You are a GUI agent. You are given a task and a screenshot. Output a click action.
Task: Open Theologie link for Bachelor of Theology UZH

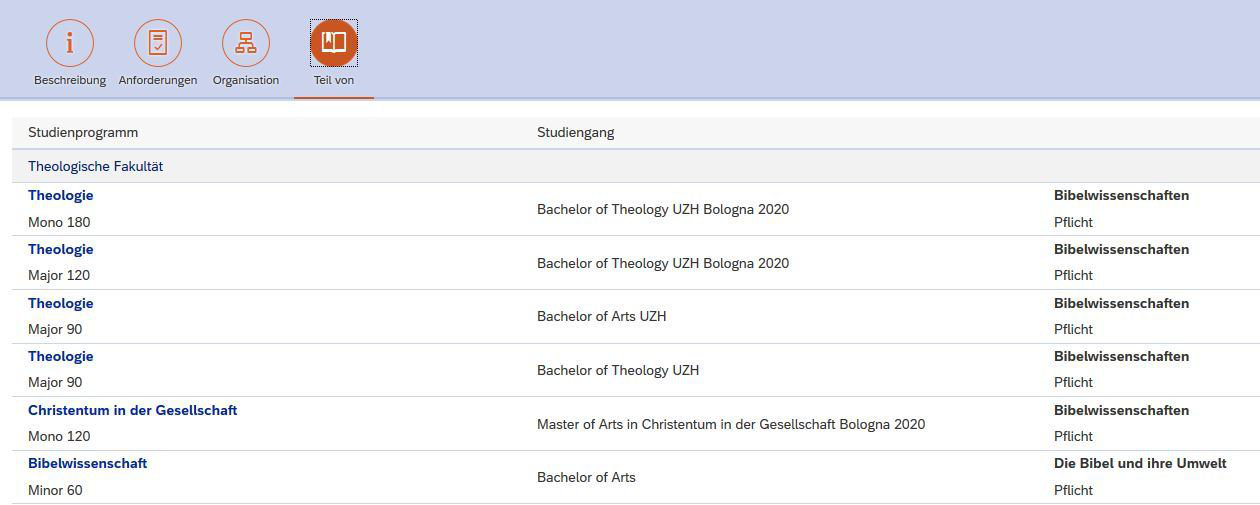coord(61,357)
